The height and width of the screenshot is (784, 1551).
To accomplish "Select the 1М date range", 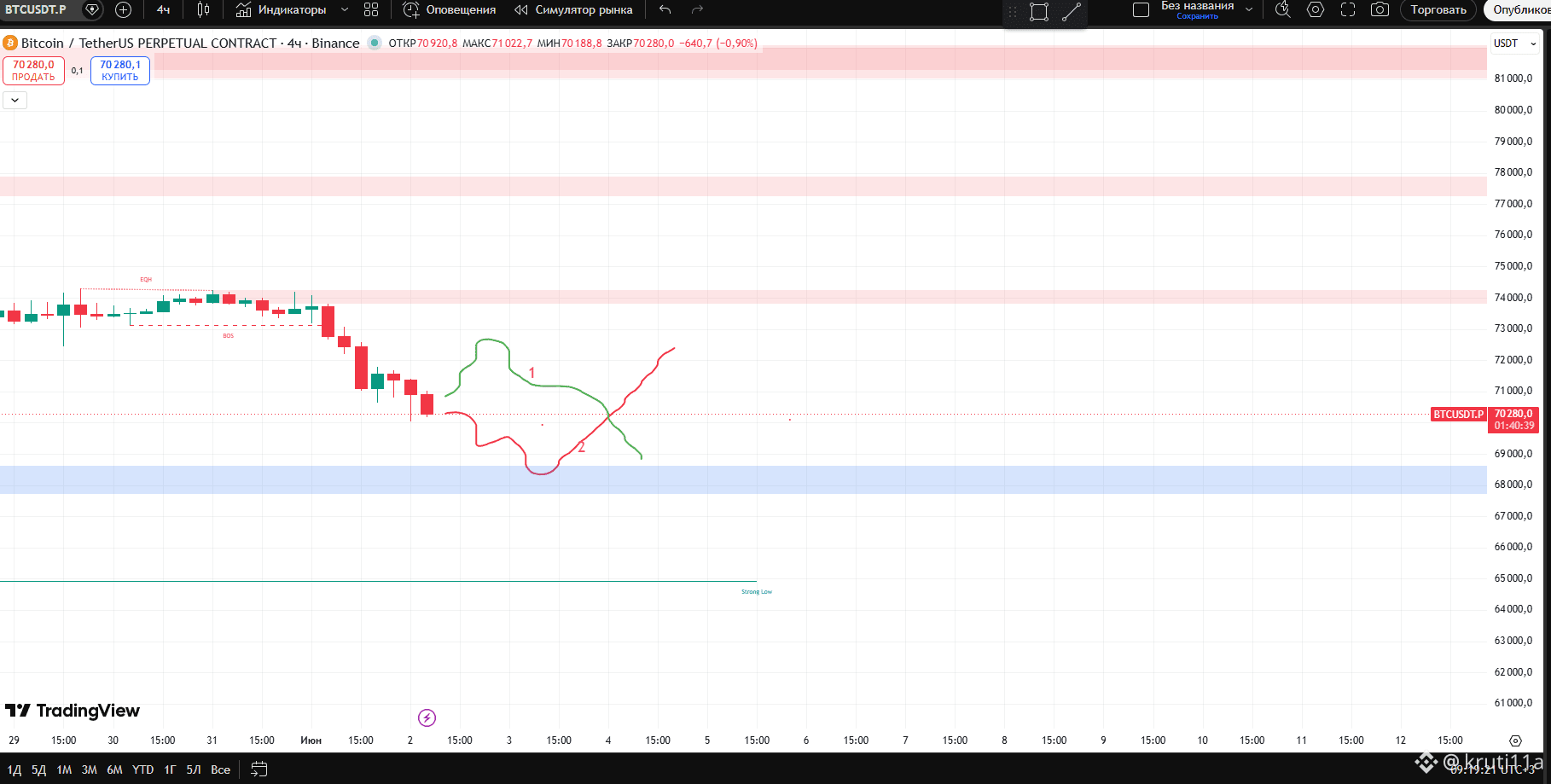I will [64, 769].
